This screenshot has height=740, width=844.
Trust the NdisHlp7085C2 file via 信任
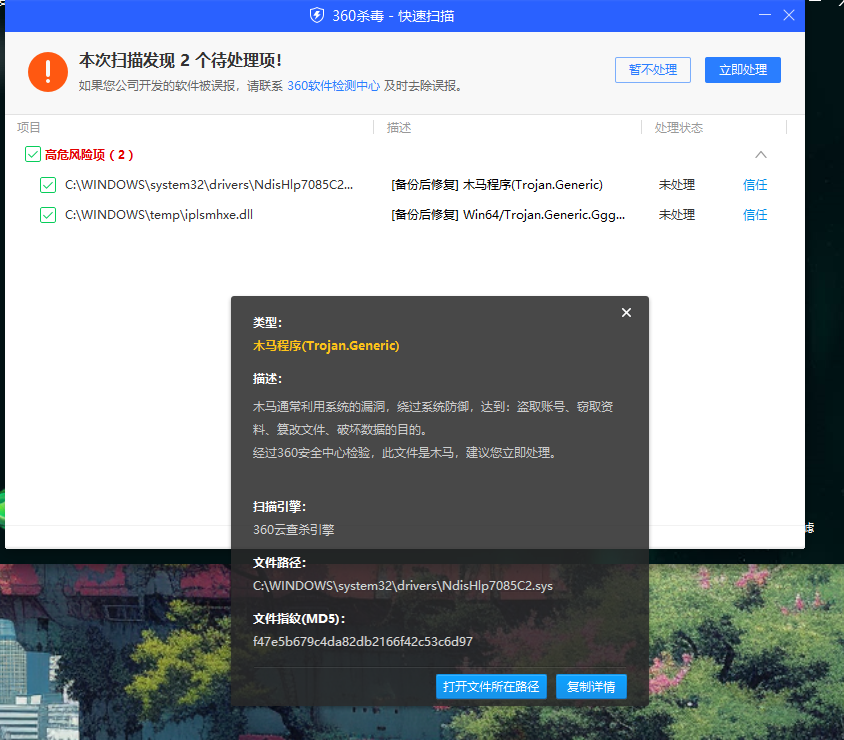click(755, 185)
